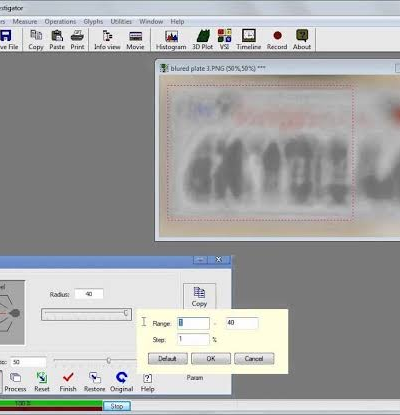This screenshot has width=400, height=415.
Task: Click the VSI toolbar icon
Action: [224, 39]
